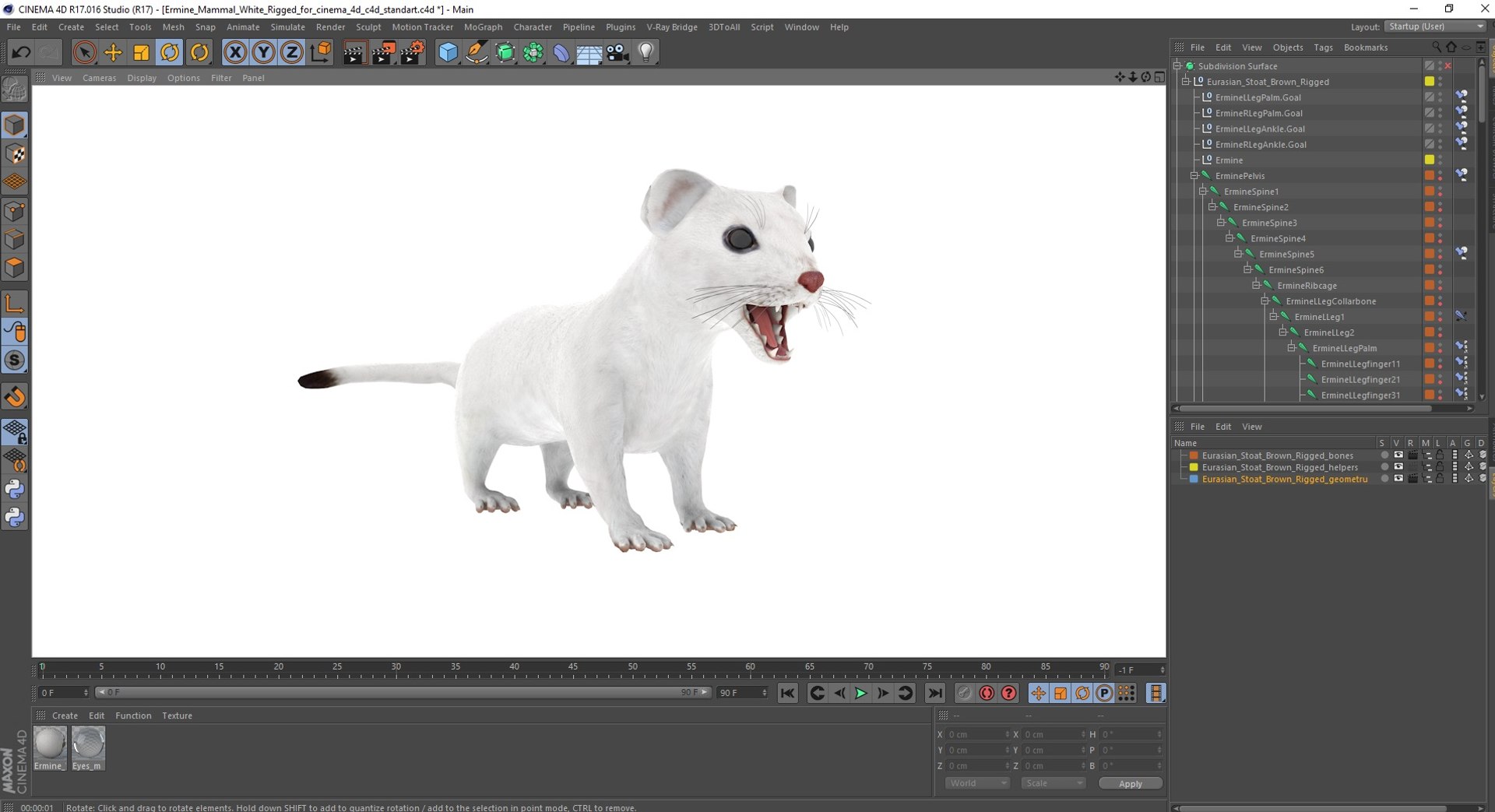Open the Layout Startup dropdown
Viewport: 1495px width, 812px height.
click(x=1435, y=26)
